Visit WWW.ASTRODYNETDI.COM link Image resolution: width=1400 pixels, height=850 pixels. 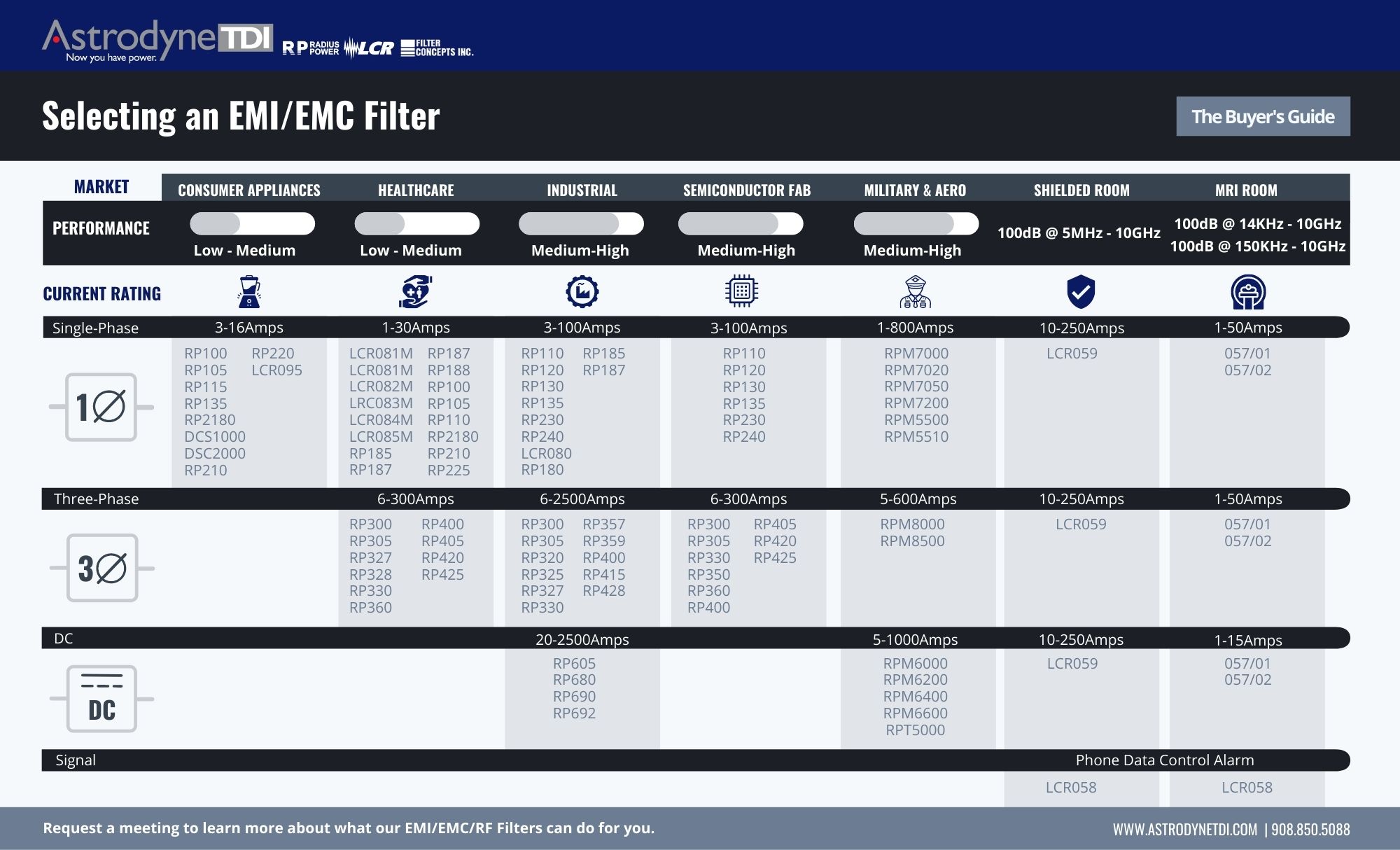pyautogui.click(x=1185, y=830)
